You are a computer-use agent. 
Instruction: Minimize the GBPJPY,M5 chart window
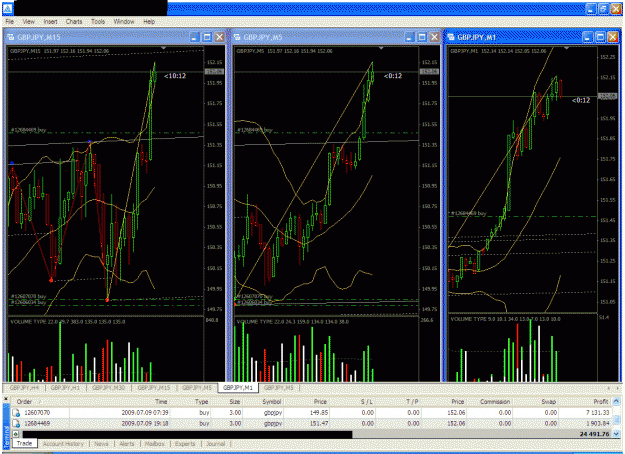coord(409,37)
